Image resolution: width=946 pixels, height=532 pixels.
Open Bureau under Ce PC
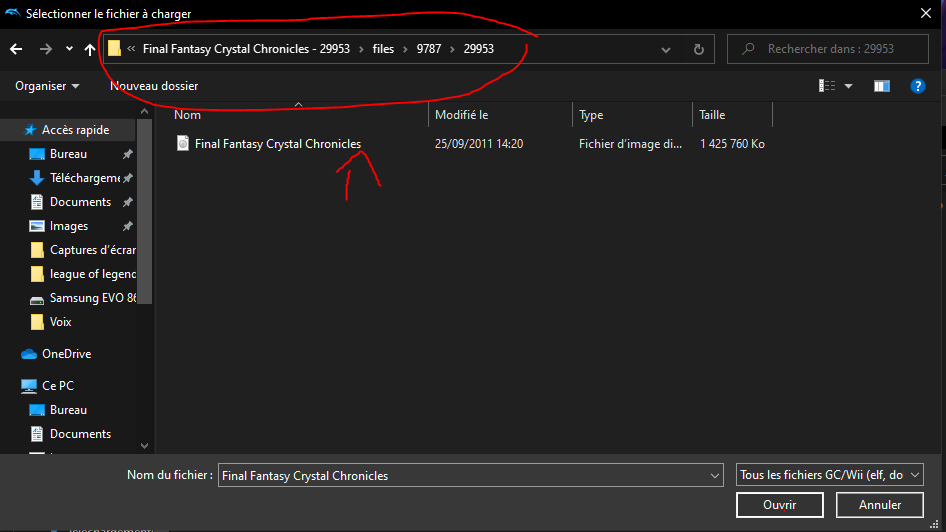[68, 410]
